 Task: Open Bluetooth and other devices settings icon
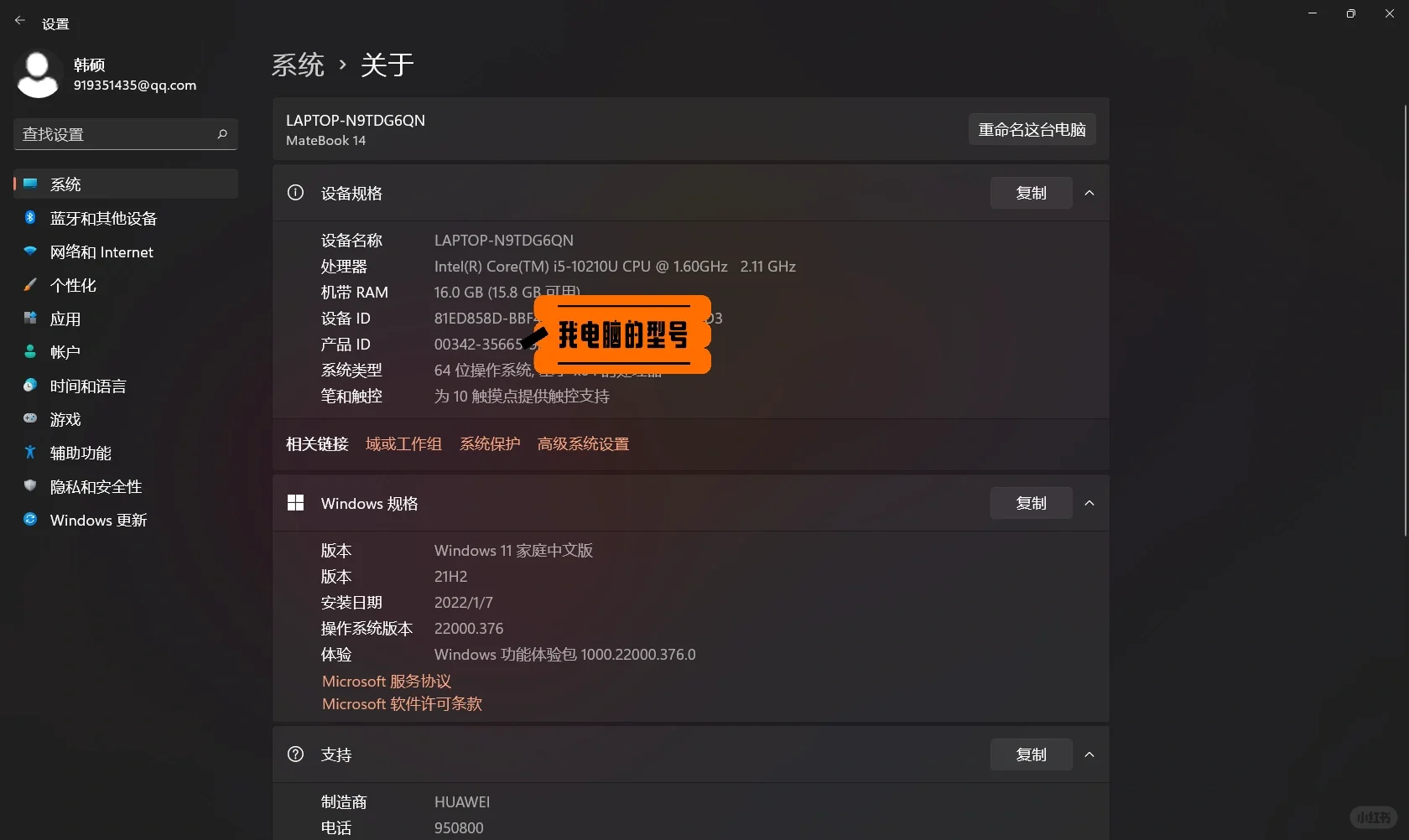(30, 218)
